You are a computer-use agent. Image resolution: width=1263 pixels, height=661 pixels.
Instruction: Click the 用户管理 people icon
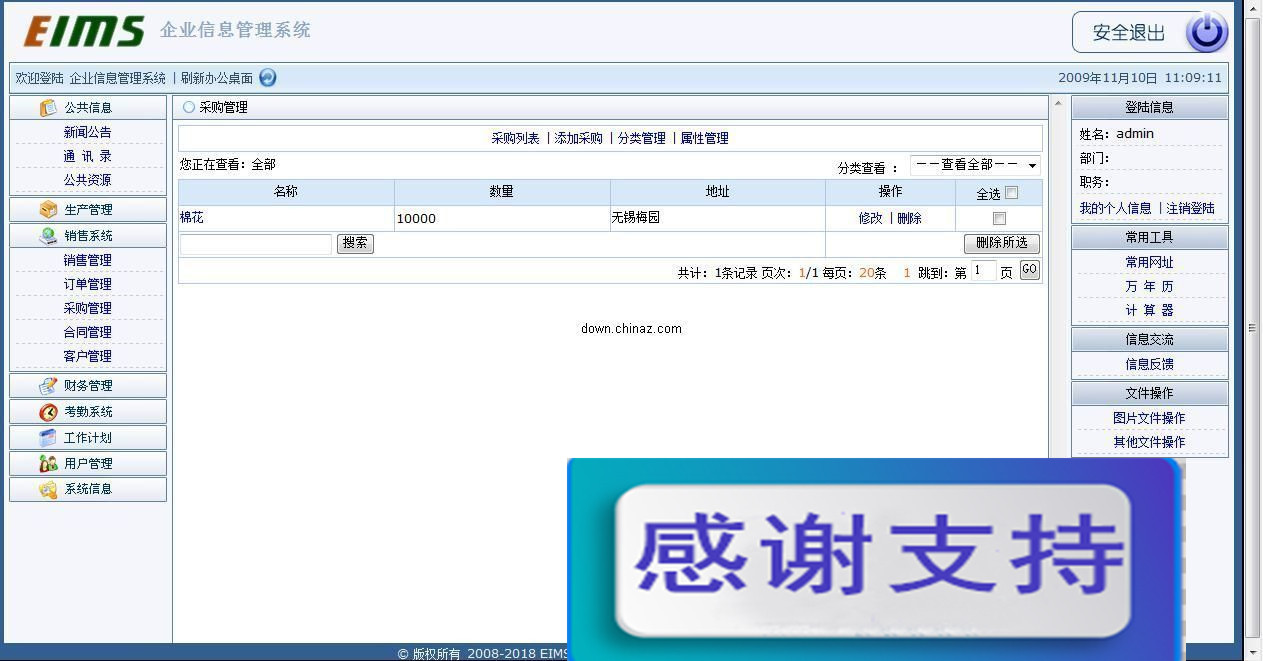point(48,463)
